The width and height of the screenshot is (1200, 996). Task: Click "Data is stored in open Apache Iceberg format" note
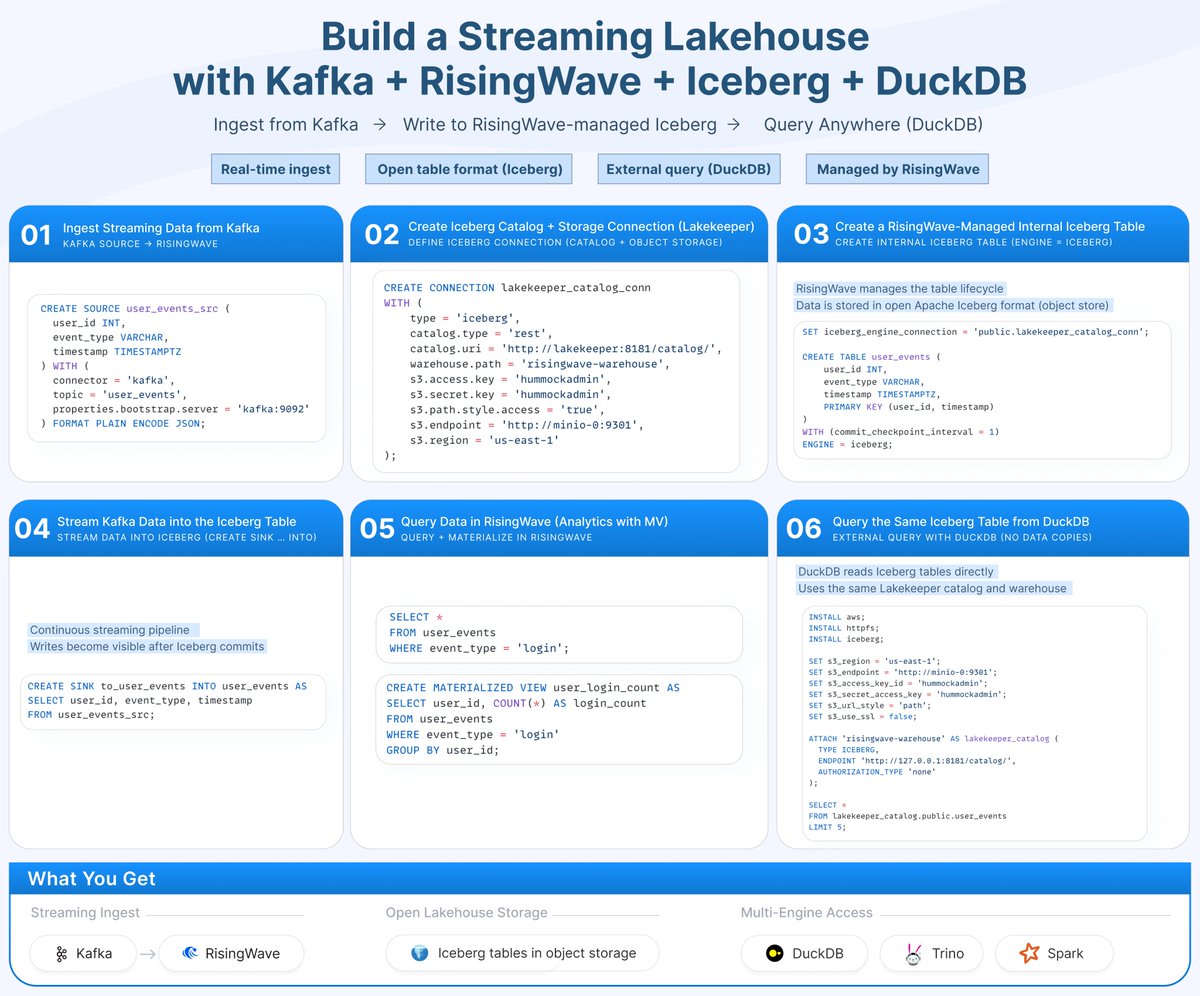(953, 305)
